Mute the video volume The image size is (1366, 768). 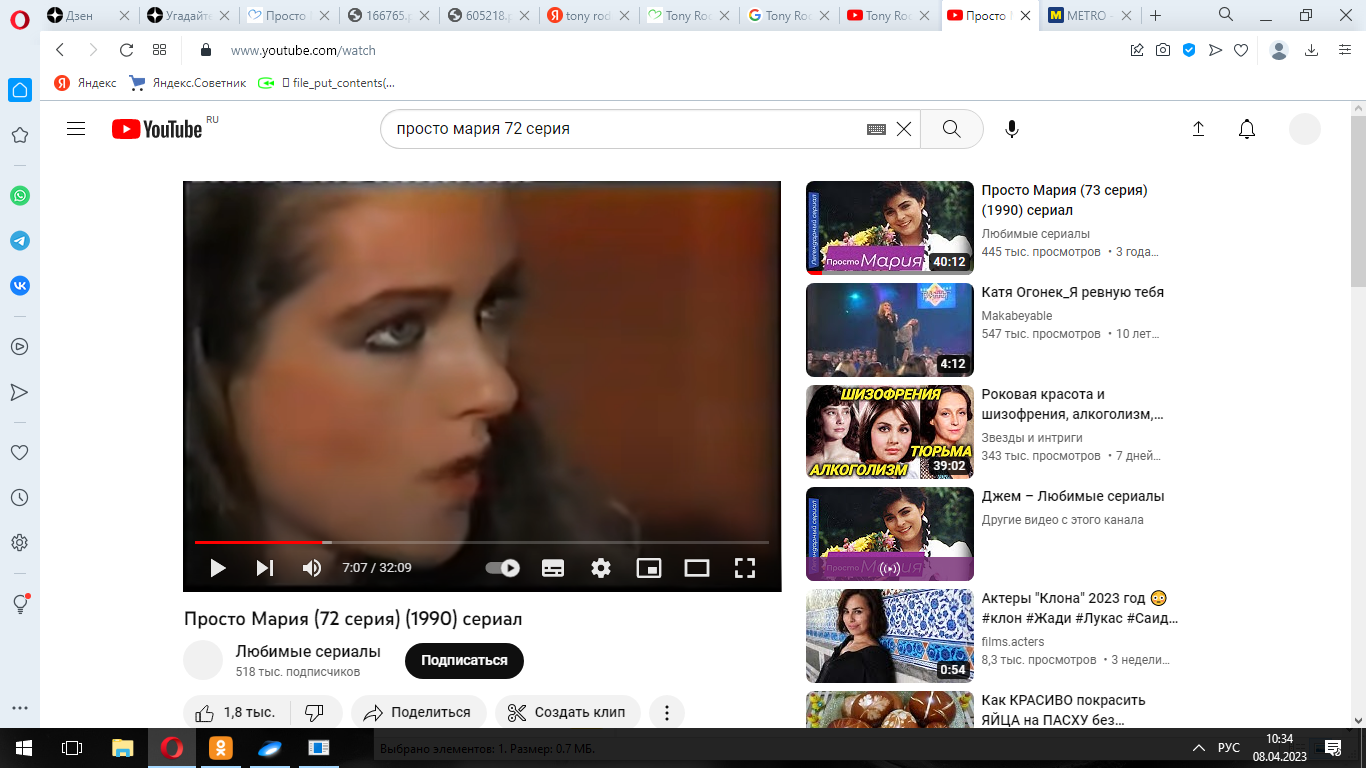click(312, 568)
